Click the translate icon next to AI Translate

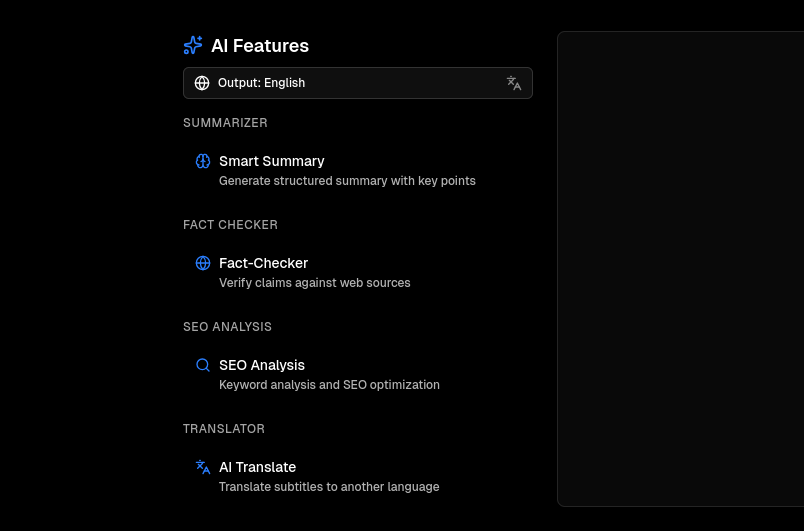coord(203,467)
